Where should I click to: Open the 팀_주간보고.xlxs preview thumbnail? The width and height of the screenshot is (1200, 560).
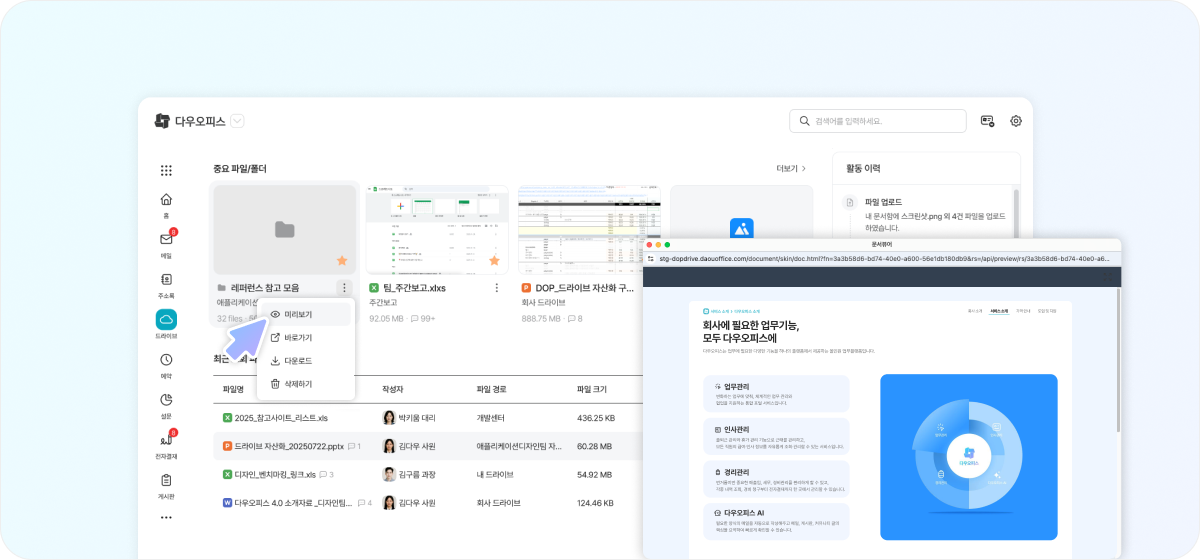tap(437, 229)
